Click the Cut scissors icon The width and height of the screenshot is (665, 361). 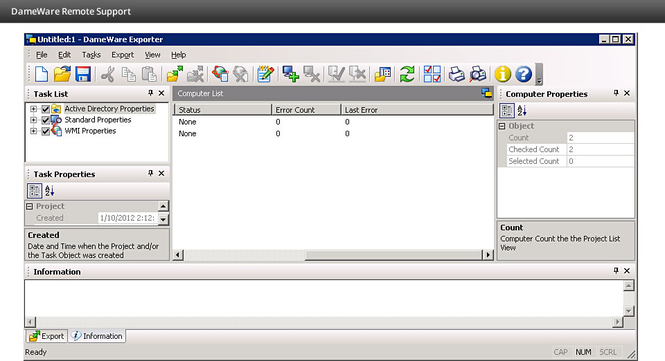pos(108,74)
